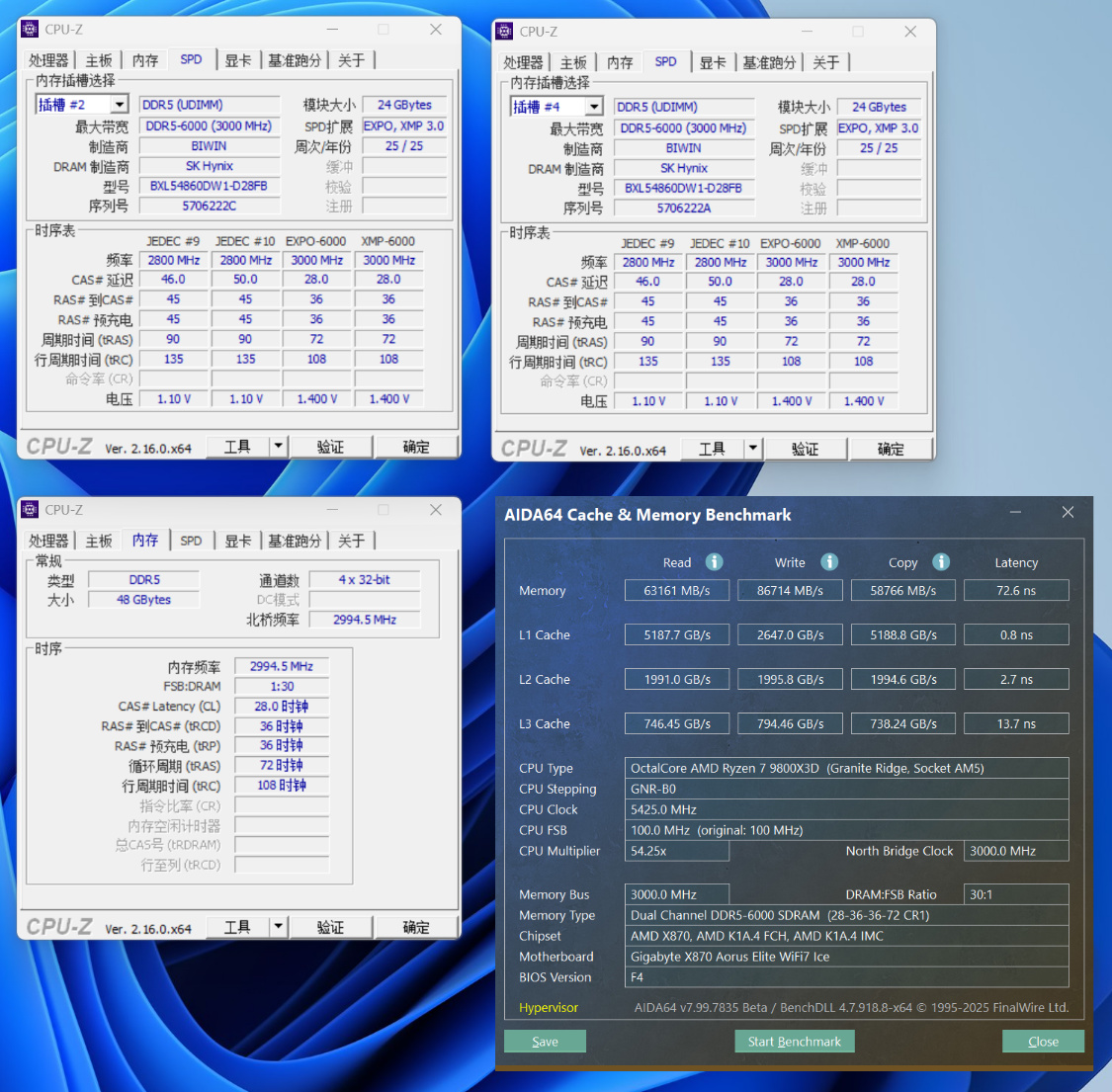The image size is (1112, 1092).
Task: Click Motherboard value Gigabyte X870 Aorus
Action: point(847,957)
